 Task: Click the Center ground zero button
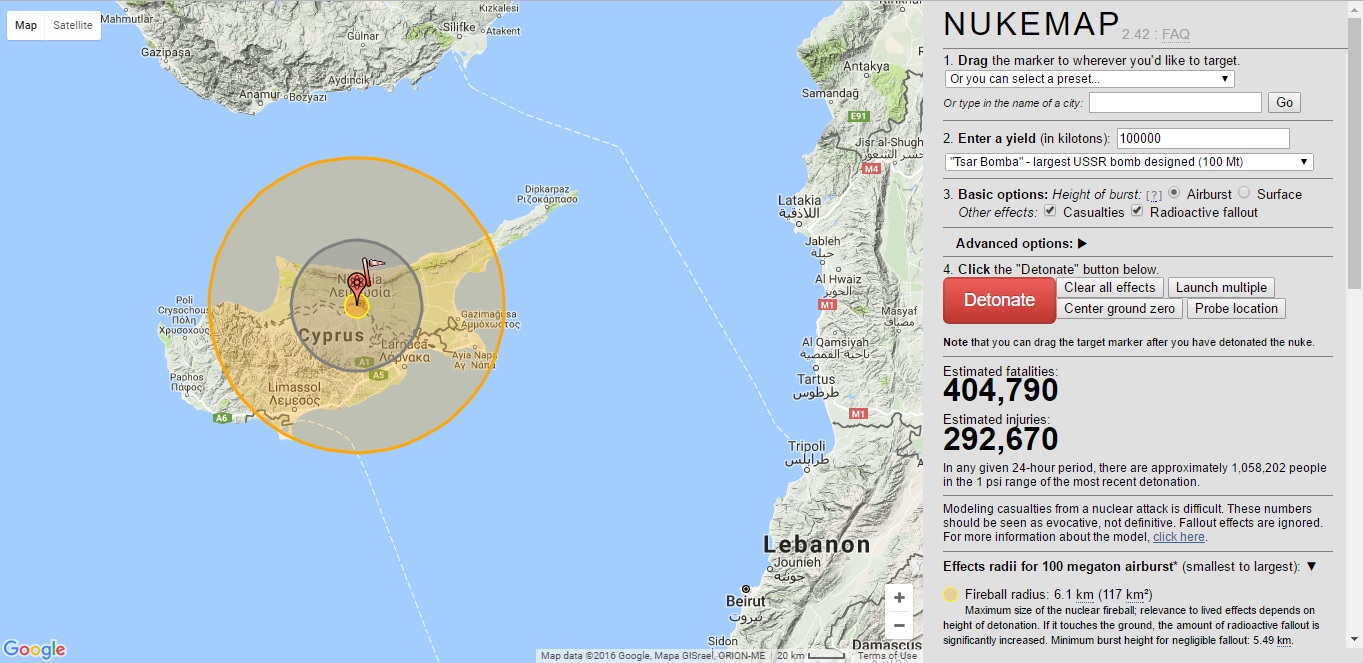pyautogui.click(x=1119, y=309)
